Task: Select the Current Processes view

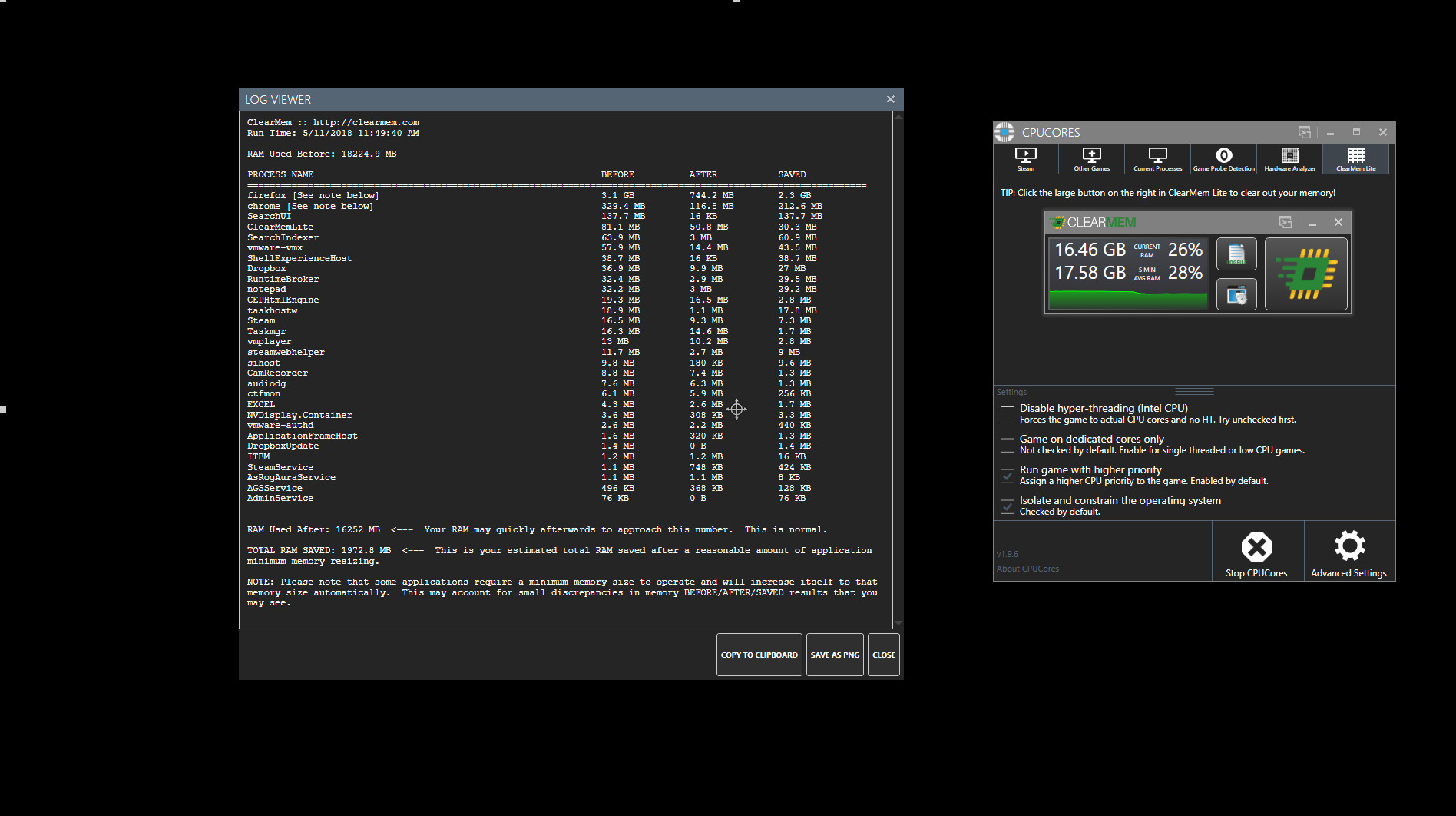Action: click(1157, 158)
